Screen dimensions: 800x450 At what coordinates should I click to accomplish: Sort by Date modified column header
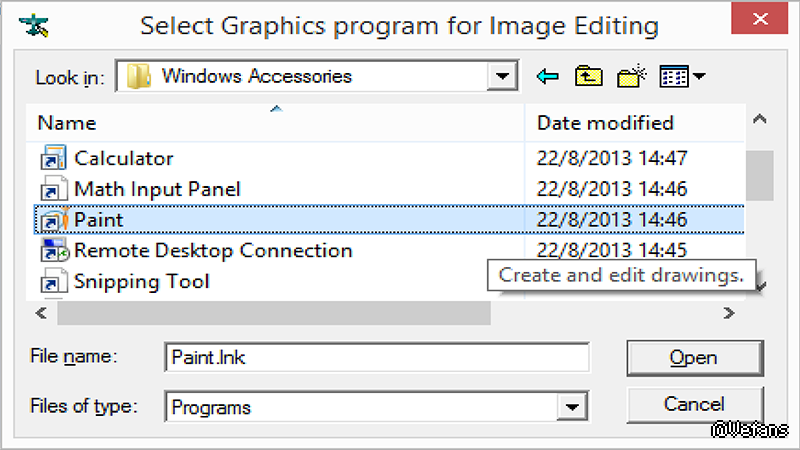pyautogui.click(x=605, y=123)
